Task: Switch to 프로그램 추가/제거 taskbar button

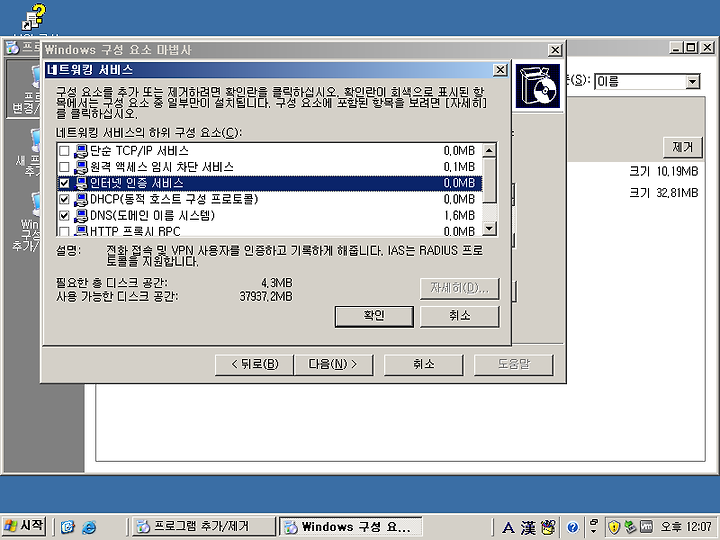Action: click(x=204, y=526)
